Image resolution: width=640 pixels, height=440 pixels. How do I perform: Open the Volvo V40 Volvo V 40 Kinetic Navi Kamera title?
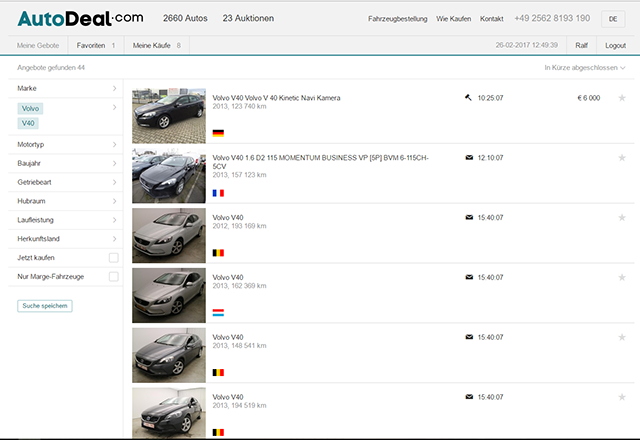pos(276,98)
